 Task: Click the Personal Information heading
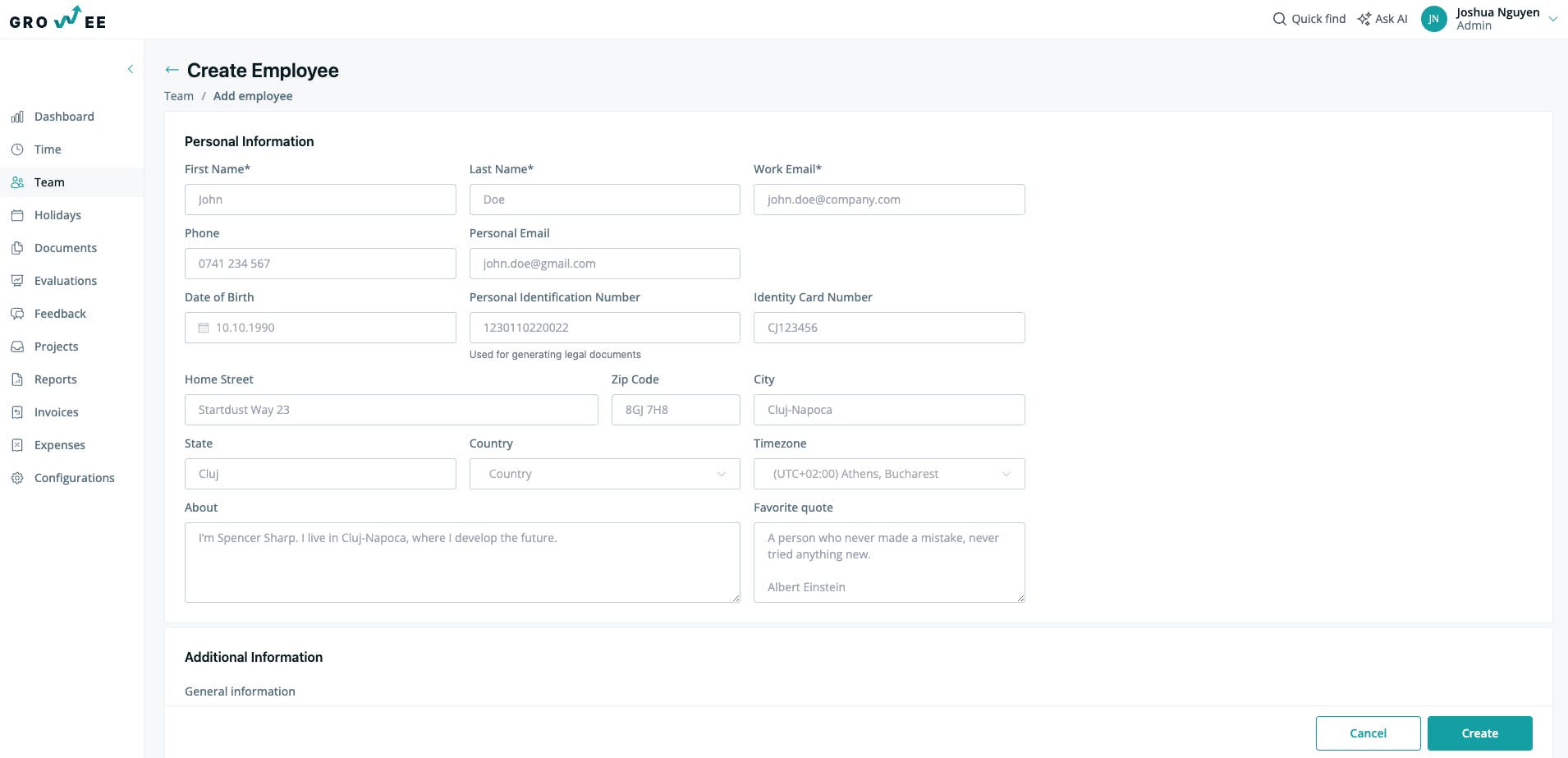pos(249,141)
